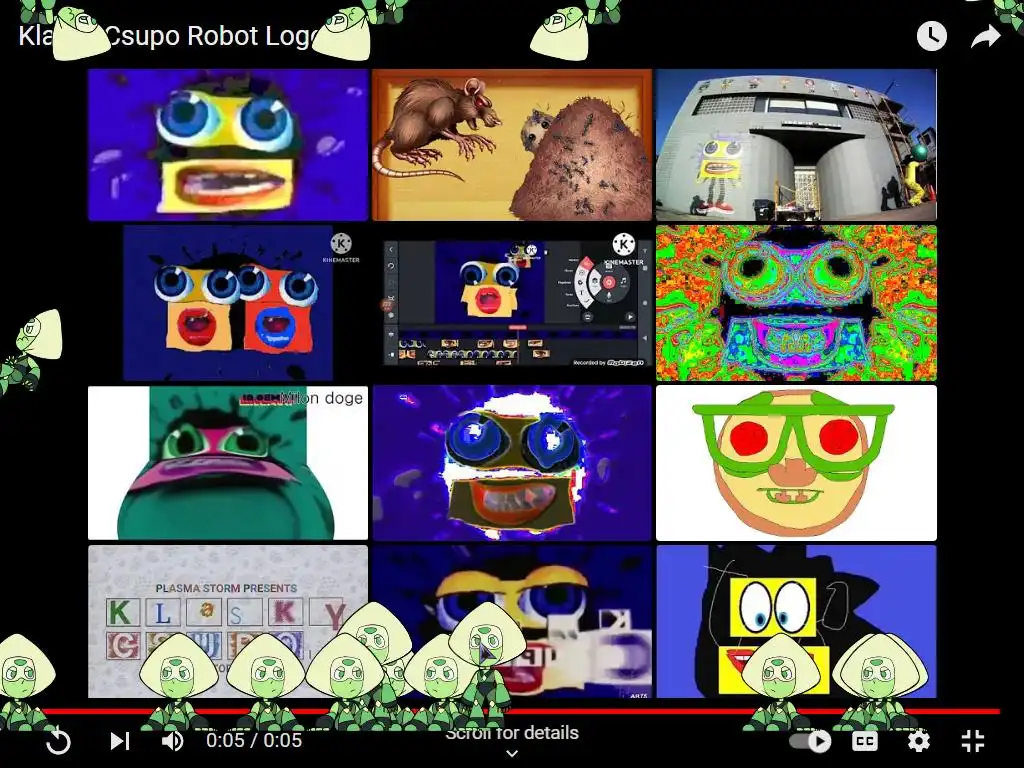Click the Scroll for details text
Image resolution: width=1024 pixels, height=768 pixels.
[x=512, y=733]
